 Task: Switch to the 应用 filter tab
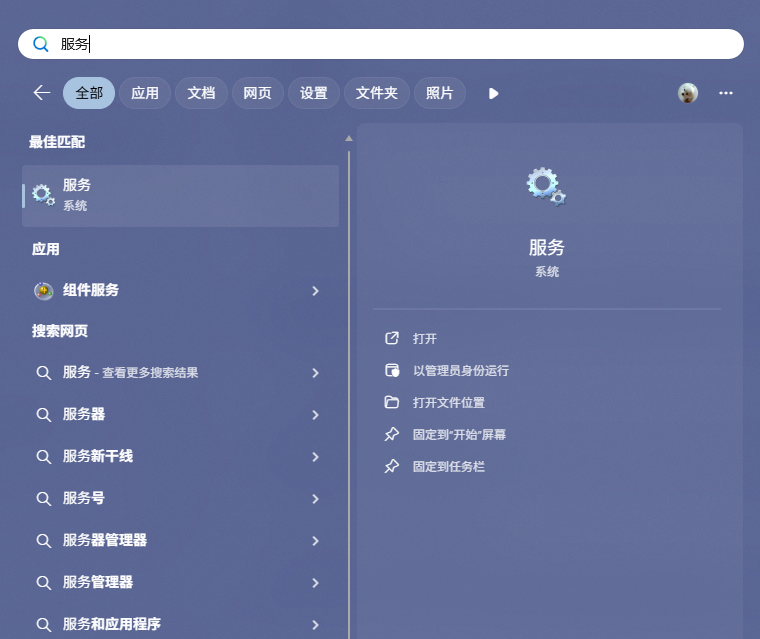(145, 93)
